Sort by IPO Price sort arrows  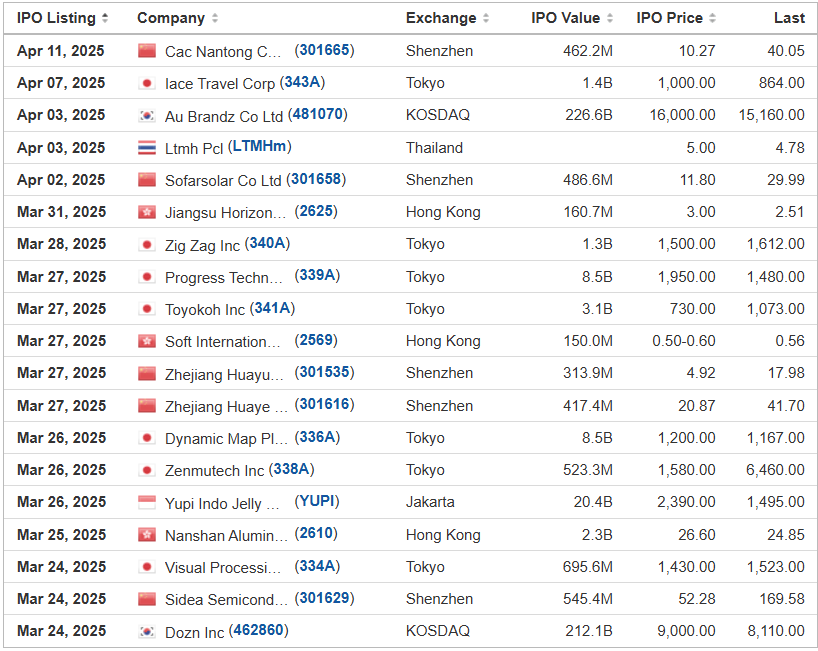tap(712, 18)
